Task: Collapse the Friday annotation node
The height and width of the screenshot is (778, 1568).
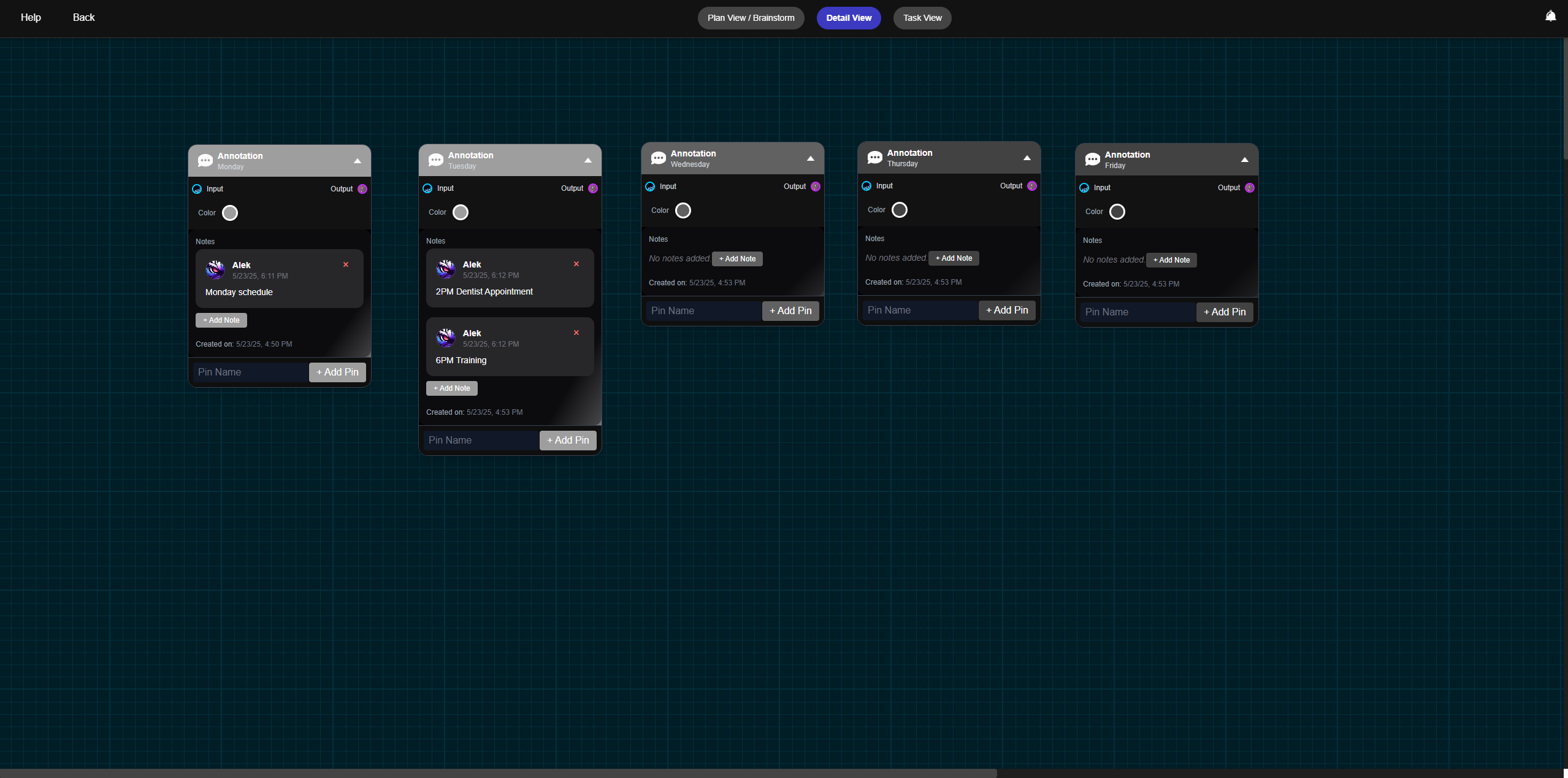Action: click(x=1245, y=160)
